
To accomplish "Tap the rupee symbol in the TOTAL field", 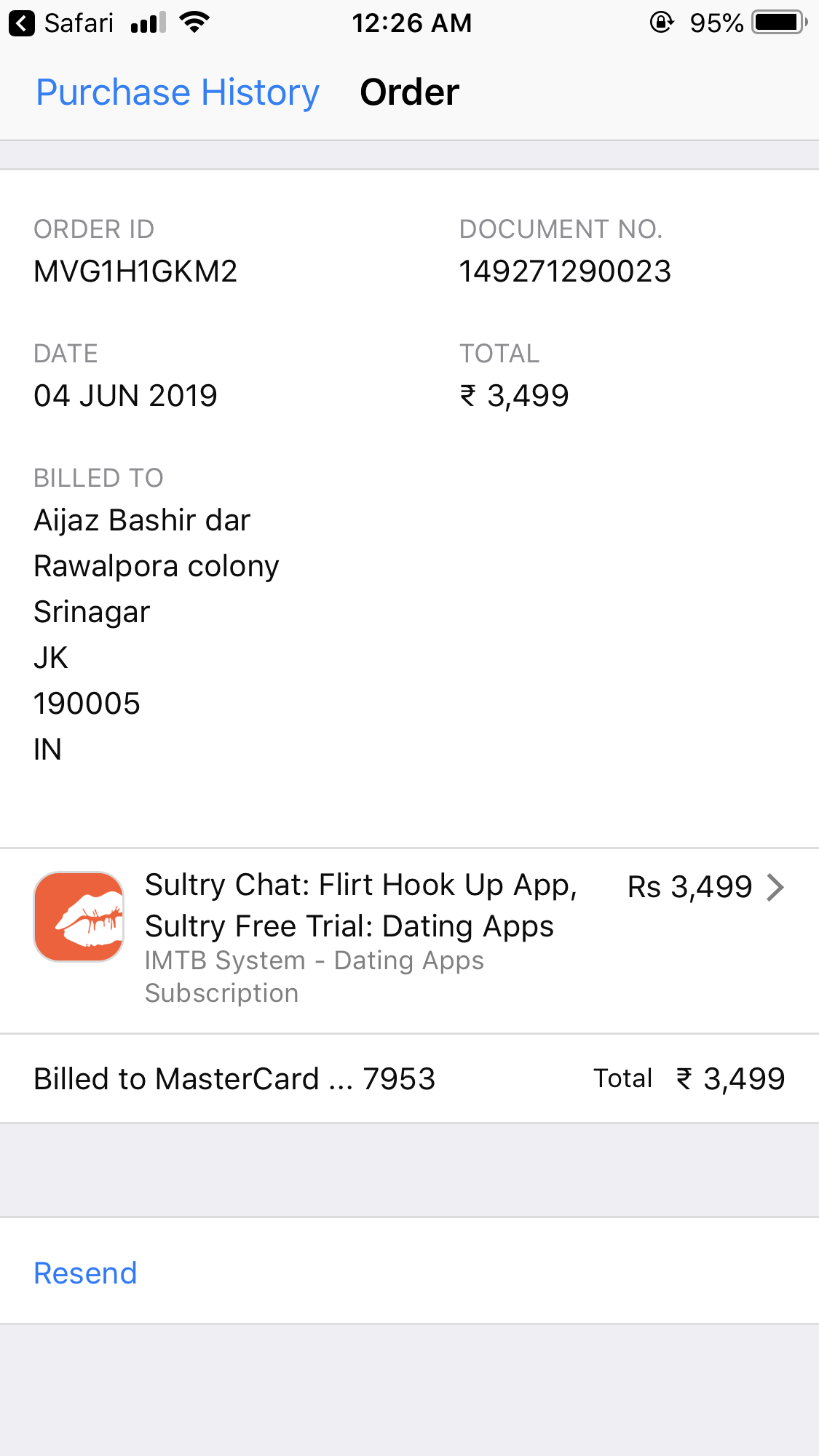I will [468, 396].
